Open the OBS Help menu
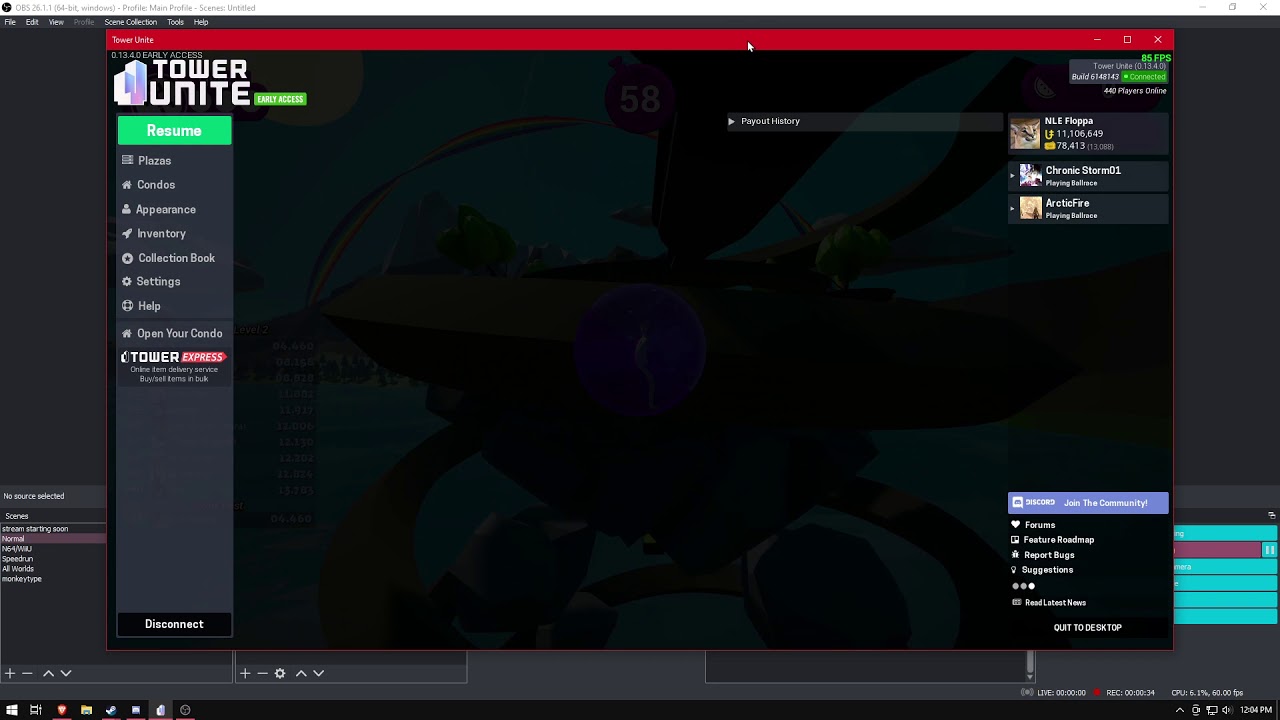Screen dimensions: 1280x720 coord(201,22)
